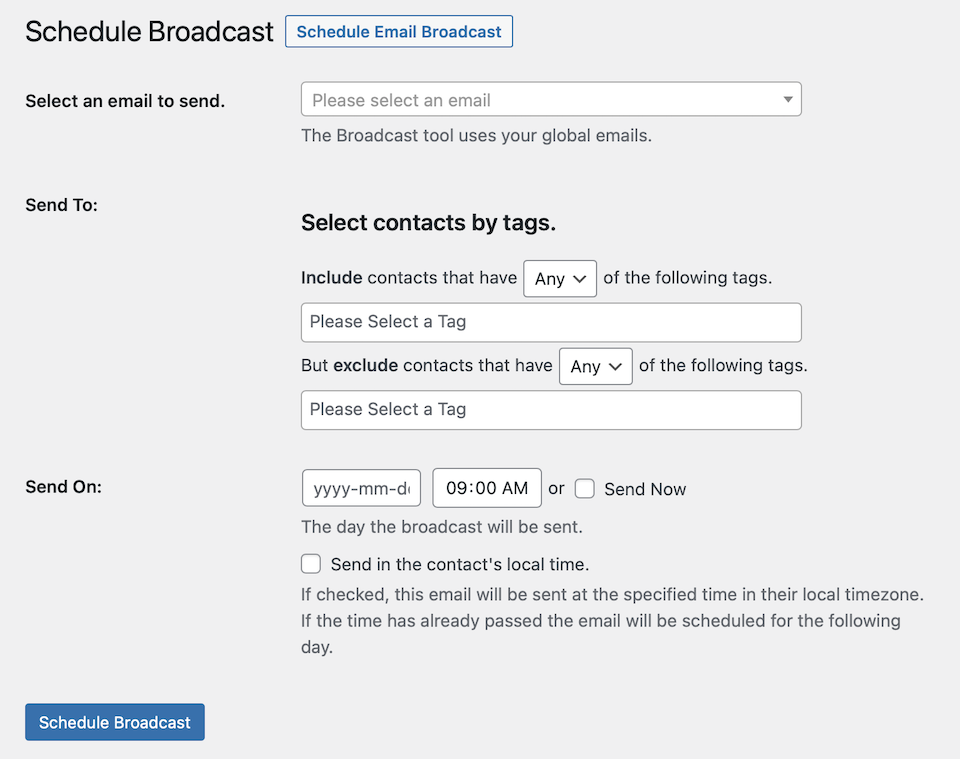Open the "Please select an email" dropdown
The width and height of the screenshot is (960, 759).
point(551,100)
